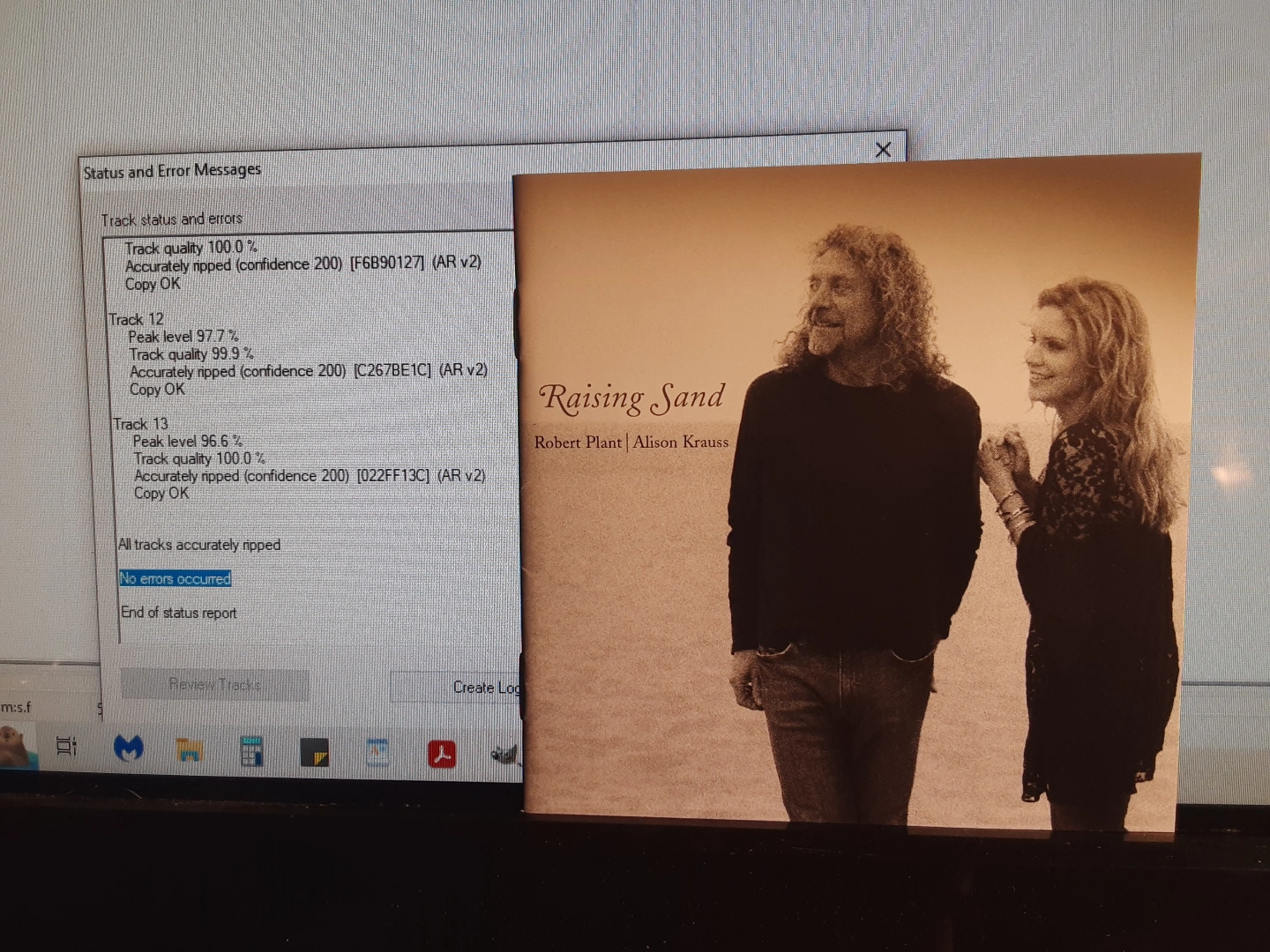Click Track 13 'Peak level 96.6 %' line
Screen dimensions: 1270x952
click(x=188, y=441)
